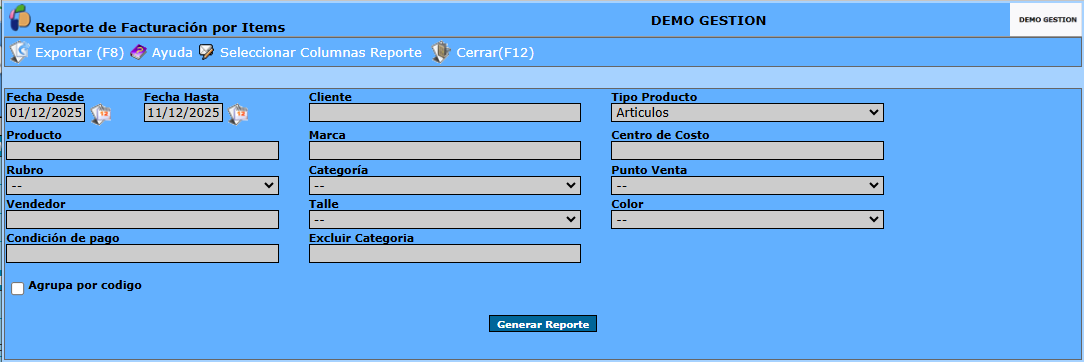Focus the Producto input field
The height and width of the screenshot is (362, 1084).
coord(142,151)
